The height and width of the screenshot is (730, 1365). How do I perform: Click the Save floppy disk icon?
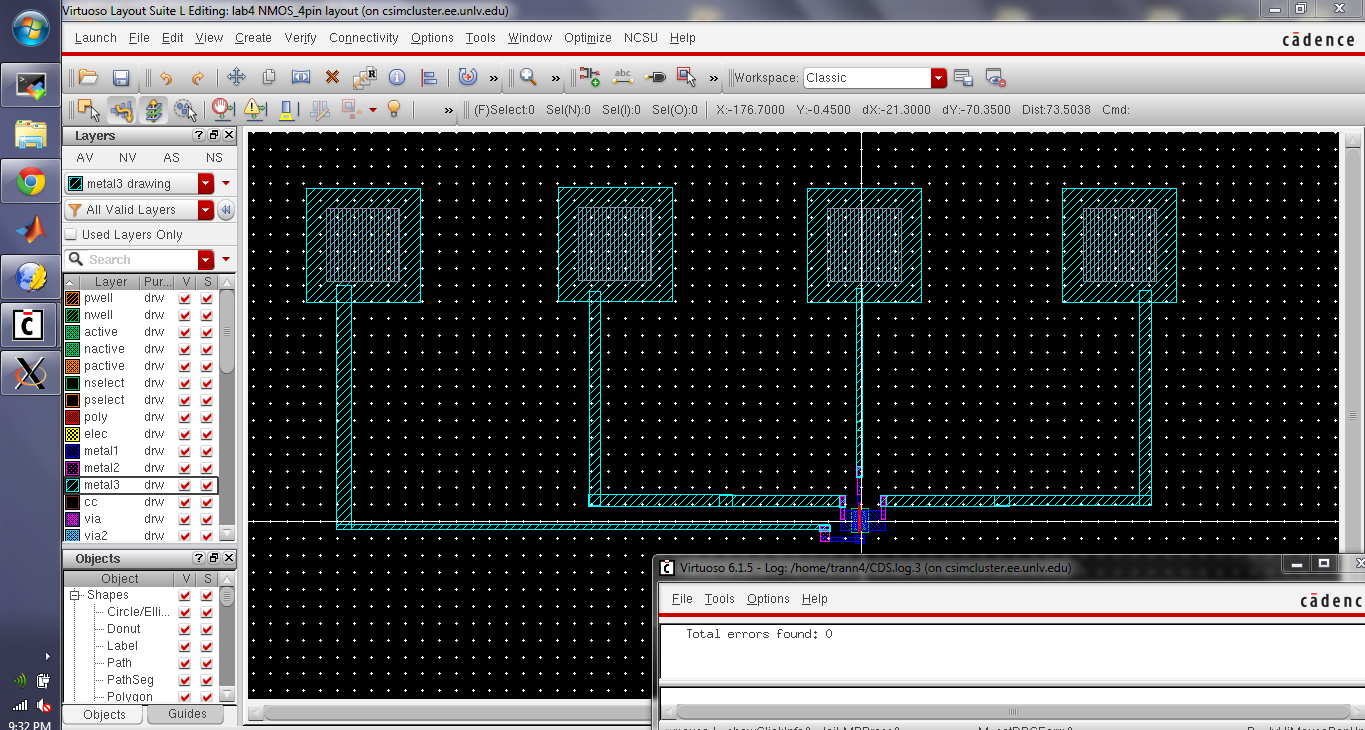click(121, 77)
